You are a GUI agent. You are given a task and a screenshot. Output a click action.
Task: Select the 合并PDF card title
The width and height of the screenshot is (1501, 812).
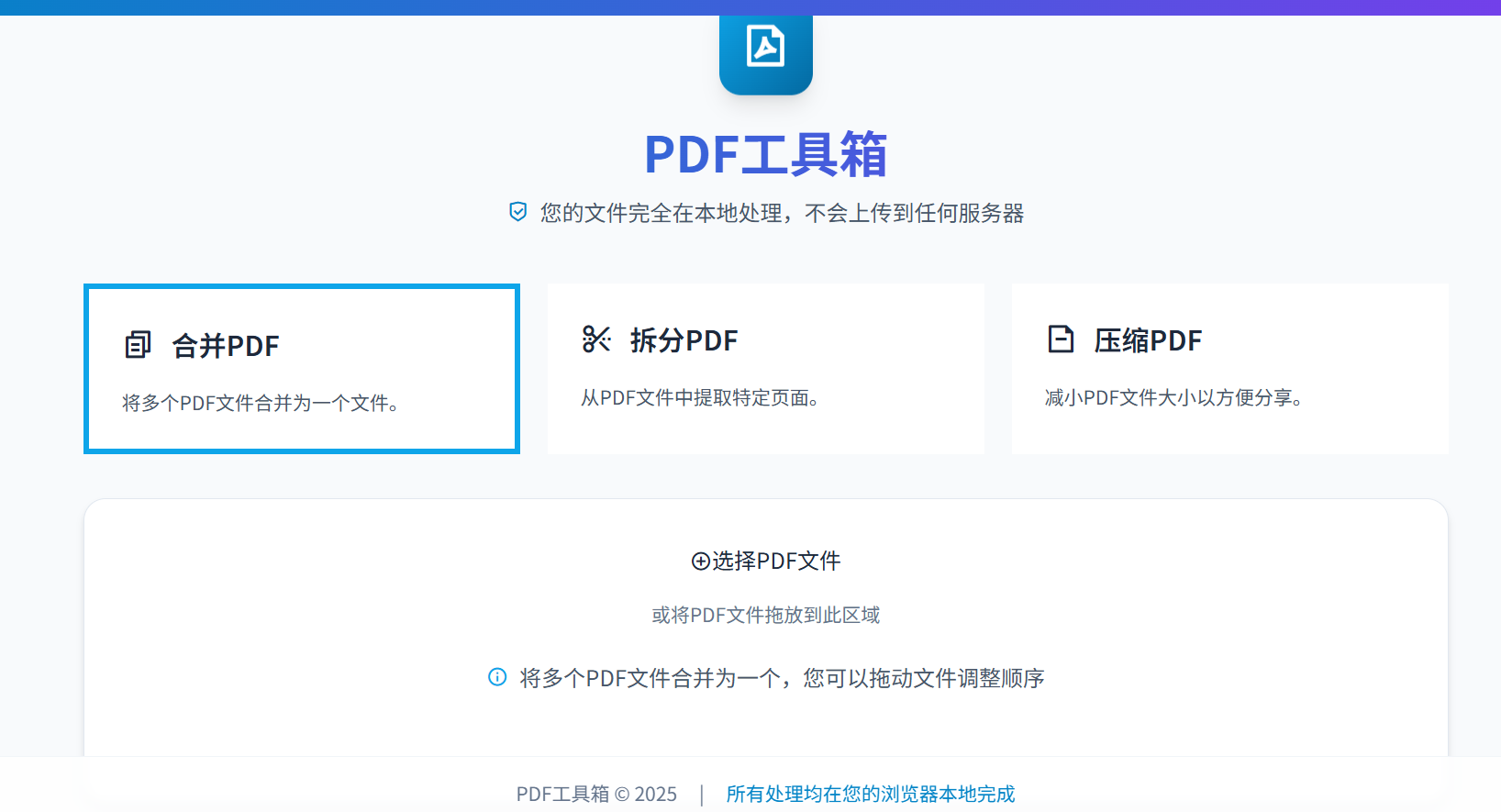(x=226, y=346)
